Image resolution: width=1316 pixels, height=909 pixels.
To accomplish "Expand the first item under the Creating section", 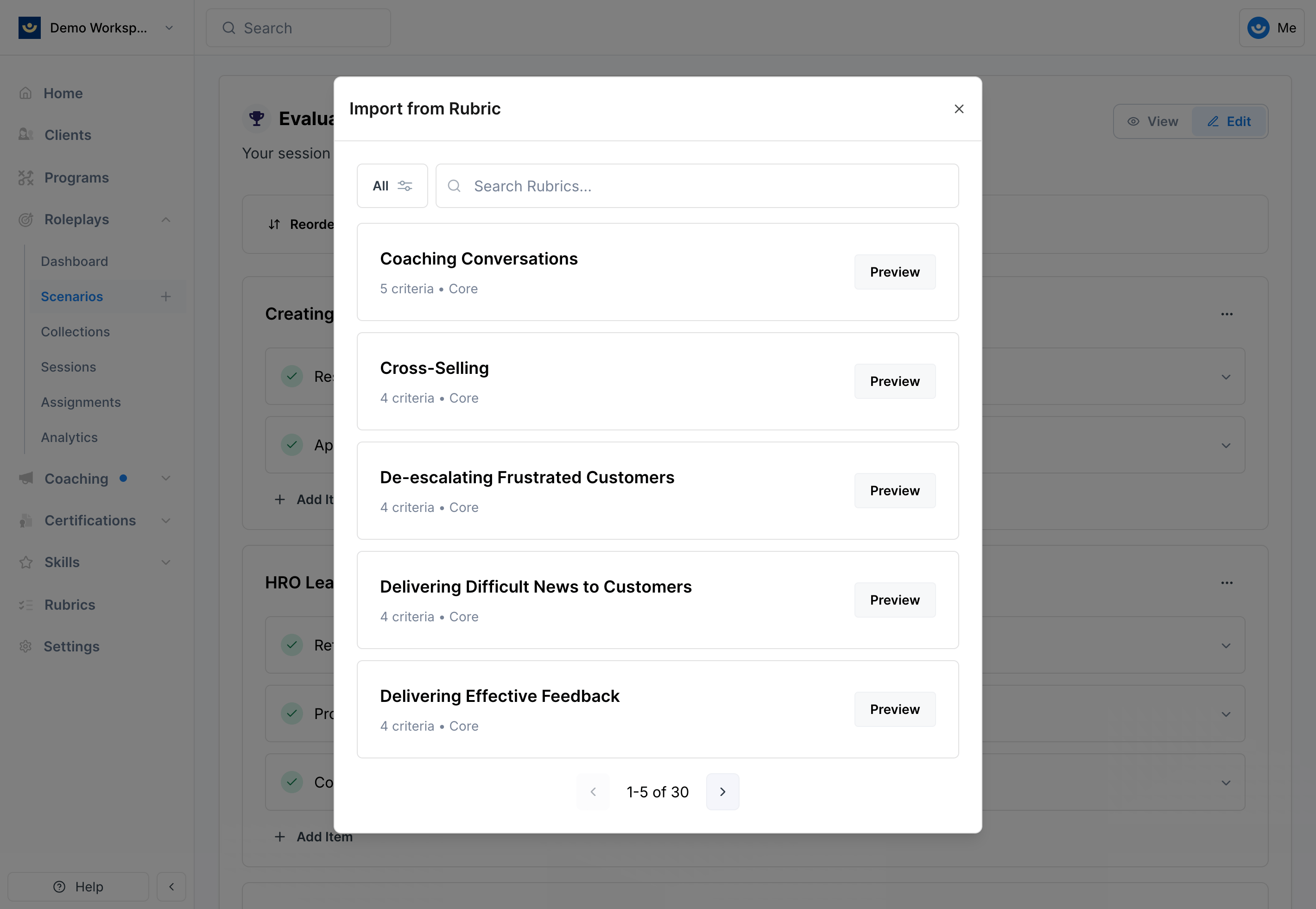I will pos(1226,377).
